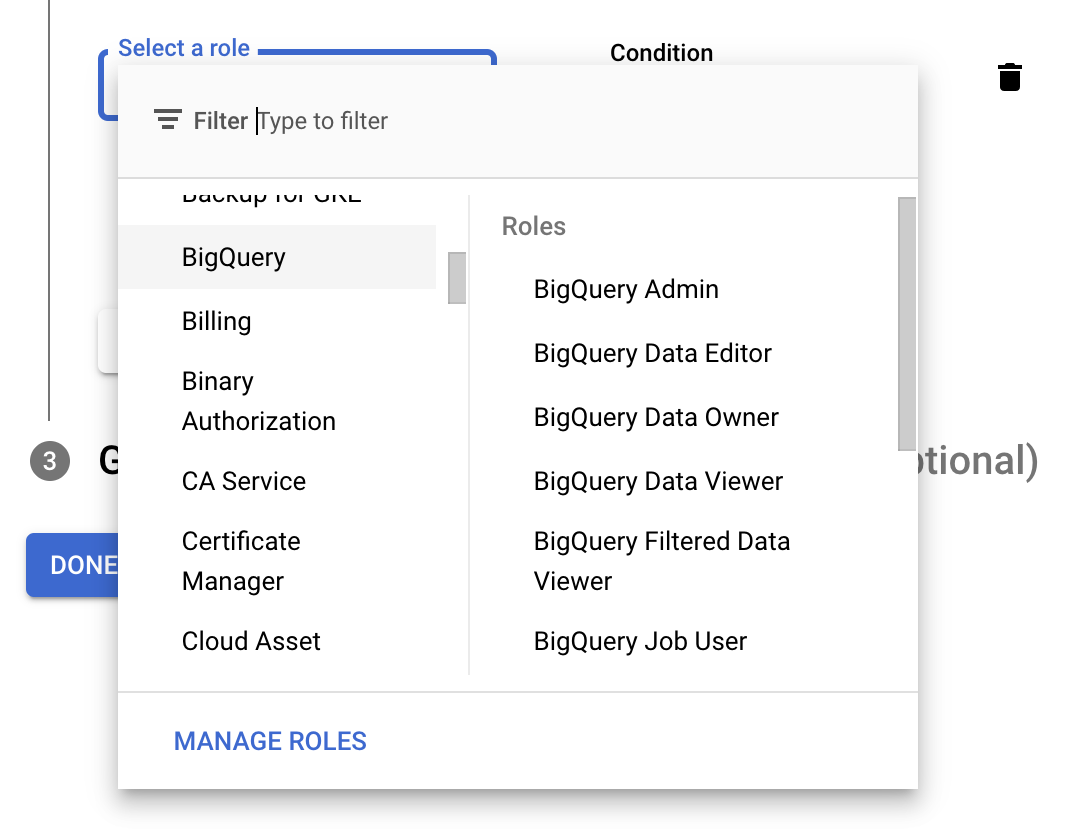The height and width of the screenshot is (834, 1082).
Task: Select BigQuery Data Owner role
Action: (655, 417)
